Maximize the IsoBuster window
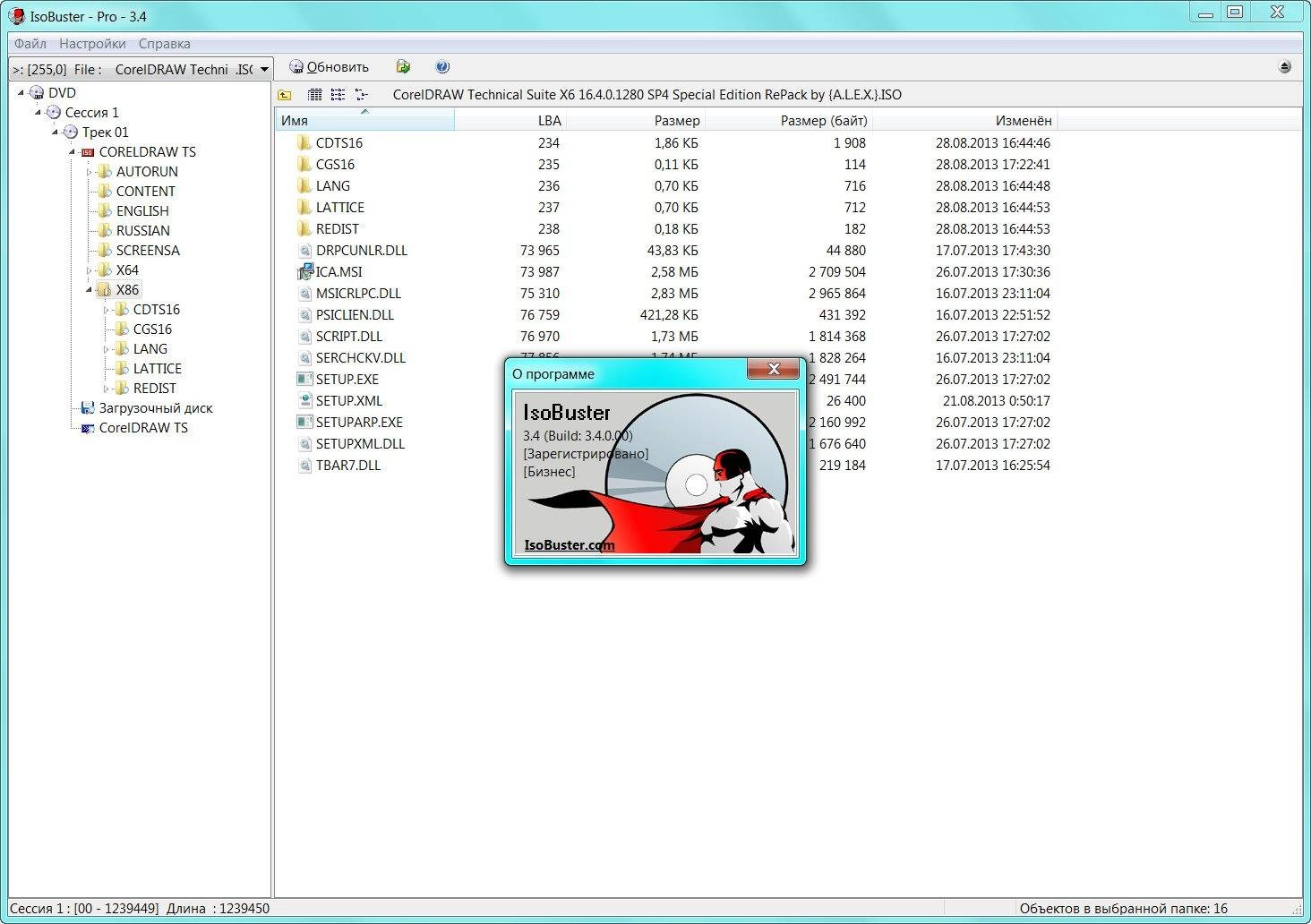1311x924 pixels. coord(1235,12)
